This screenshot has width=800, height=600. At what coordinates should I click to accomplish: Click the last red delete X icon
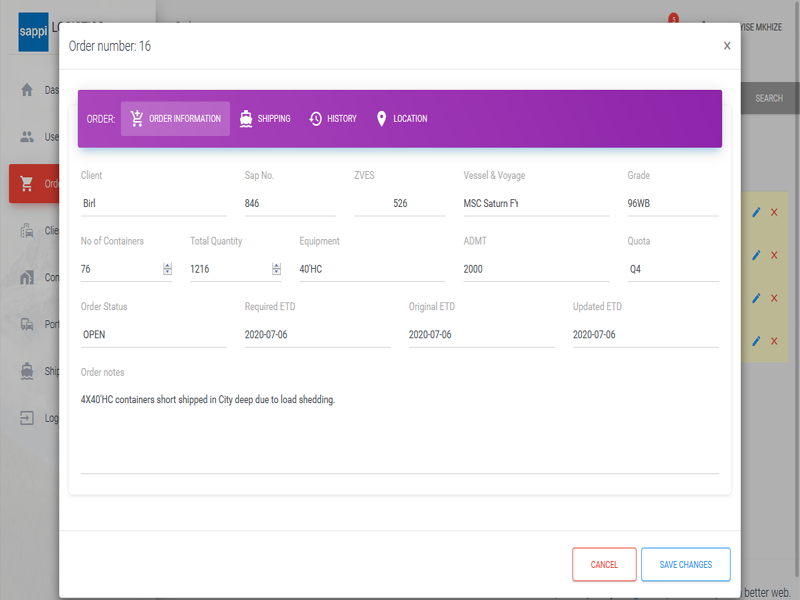pyautogui.click(x=774, y=341)
